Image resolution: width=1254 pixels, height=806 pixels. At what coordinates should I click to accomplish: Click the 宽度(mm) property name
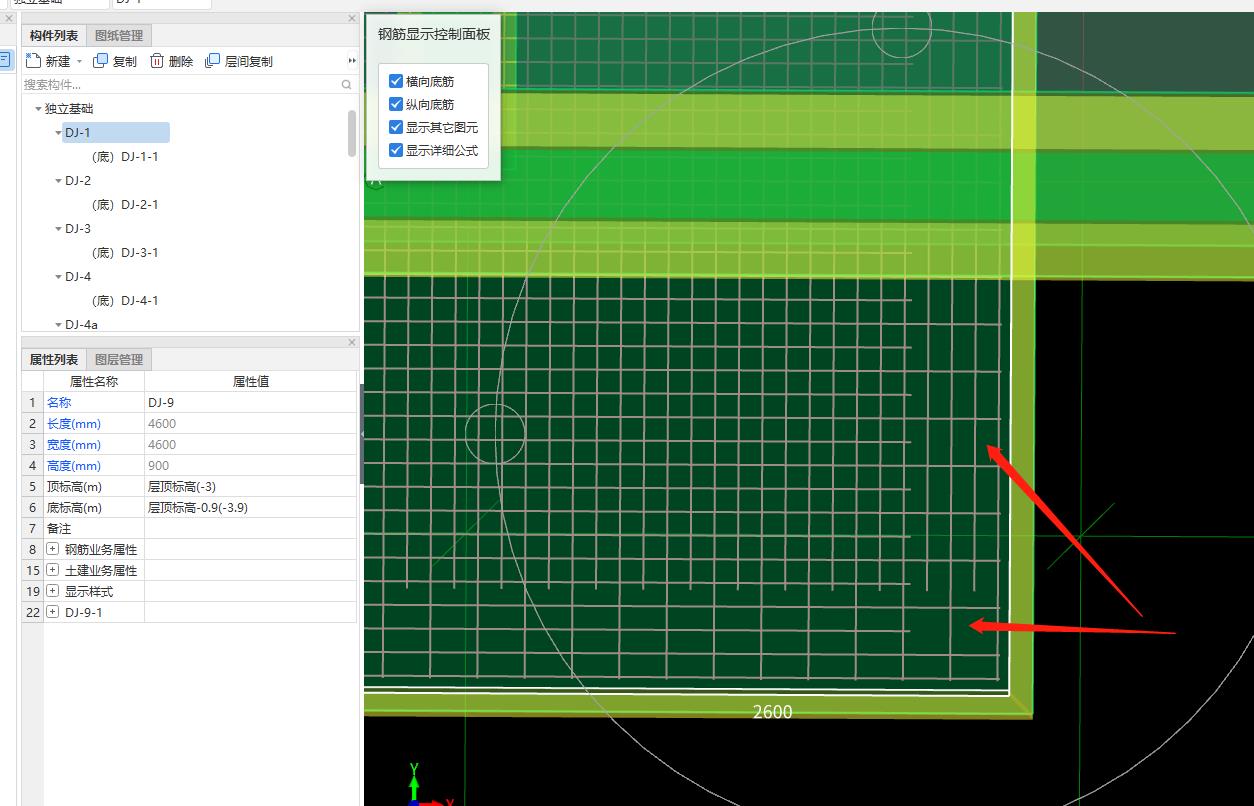pos(74,444)
